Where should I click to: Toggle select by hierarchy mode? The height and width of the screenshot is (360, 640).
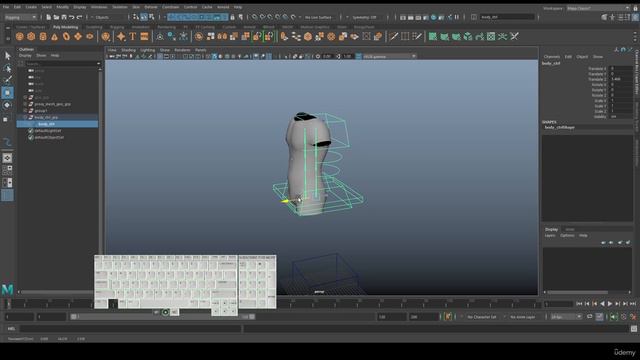point(136,17)
